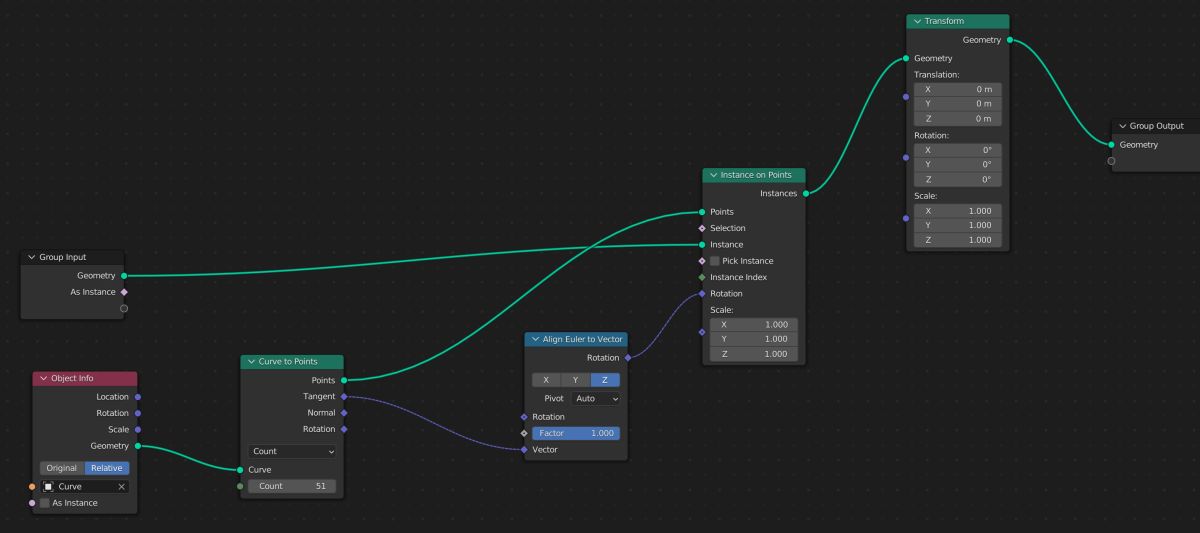
Task: Click the empty input socket of Group Output
Action: pos(1111,161)
